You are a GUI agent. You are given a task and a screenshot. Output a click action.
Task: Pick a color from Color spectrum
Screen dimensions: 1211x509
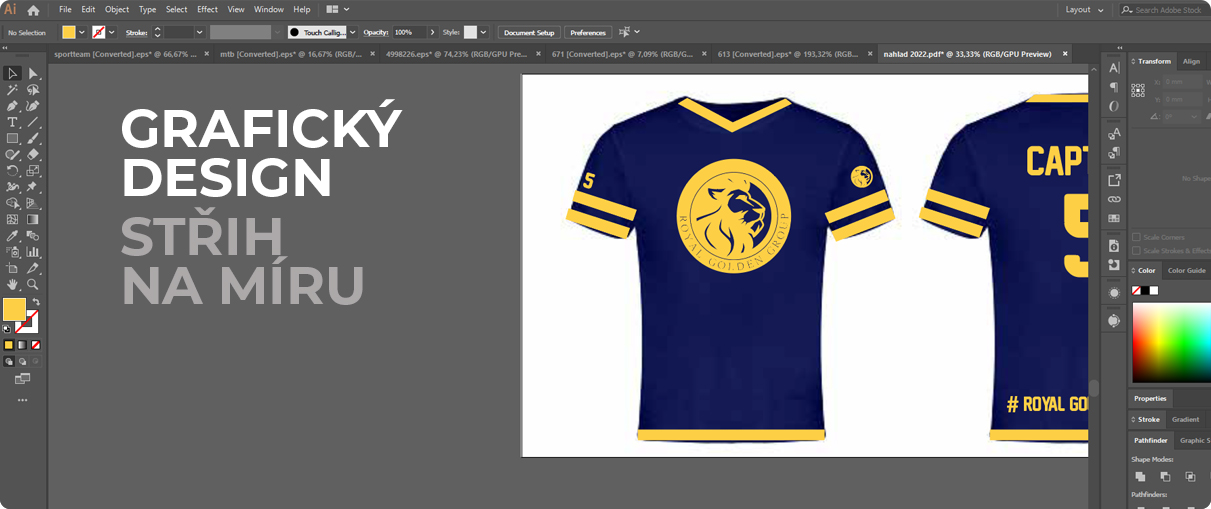1171,342
